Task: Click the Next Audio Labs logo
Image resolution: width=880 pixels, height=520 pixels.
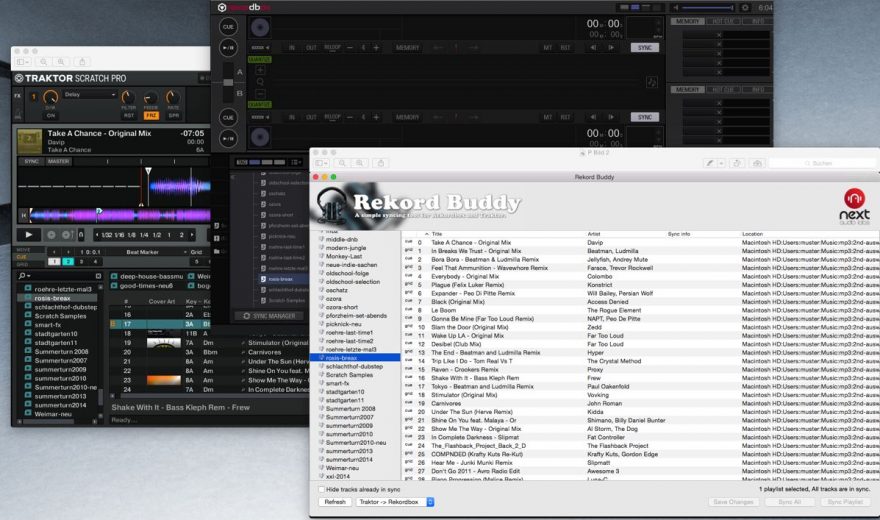Action: [x=854, y=203]
